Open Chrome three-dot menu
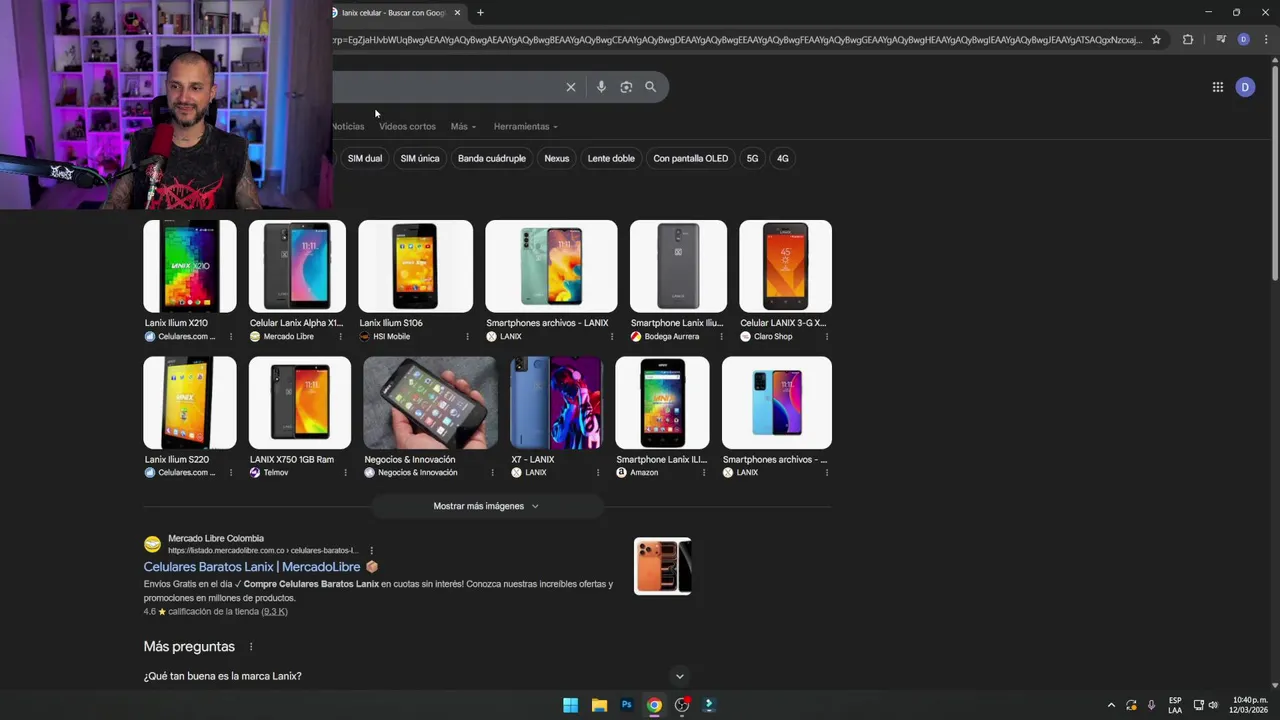This screenshot has width=1280, height=720. pos(1265,40)
